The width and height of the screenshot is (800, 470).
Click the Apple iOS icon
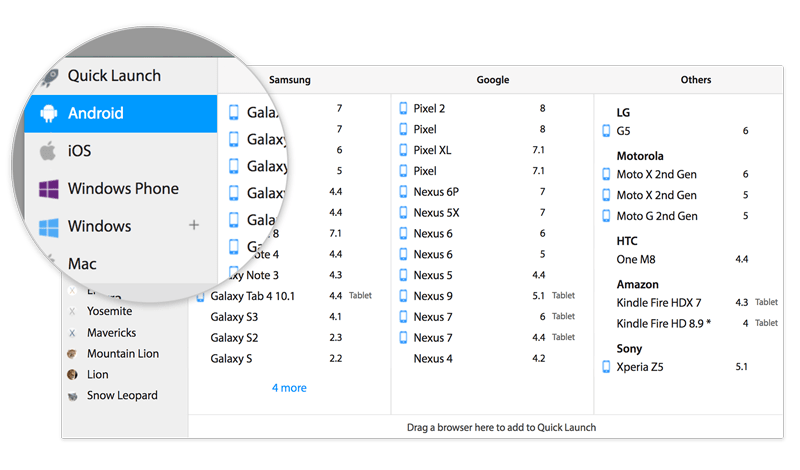point(48,151)
